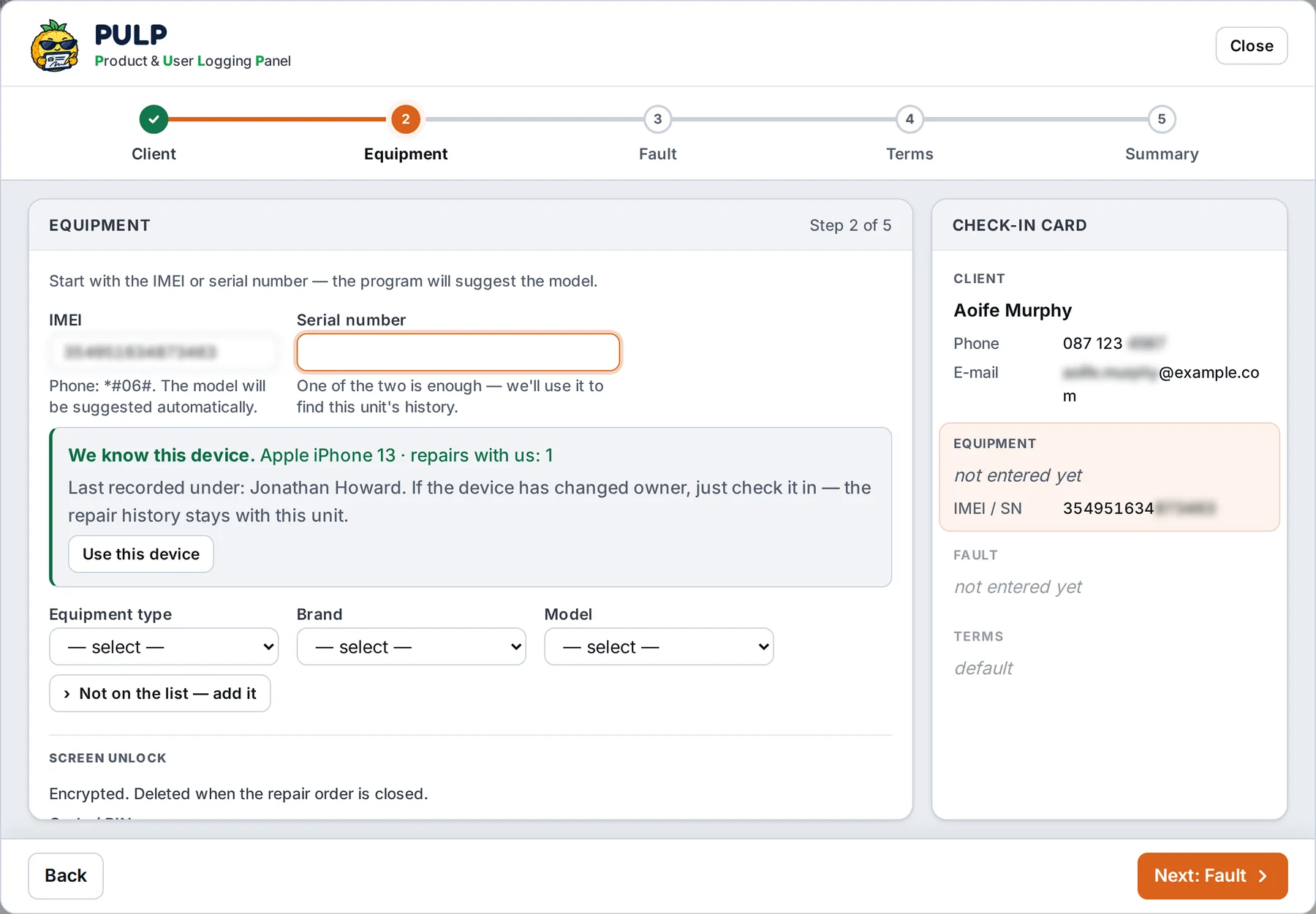Screen dimensions: 1316x914
Task: Open the Model dropdown
Action: [x=659, y=646]
